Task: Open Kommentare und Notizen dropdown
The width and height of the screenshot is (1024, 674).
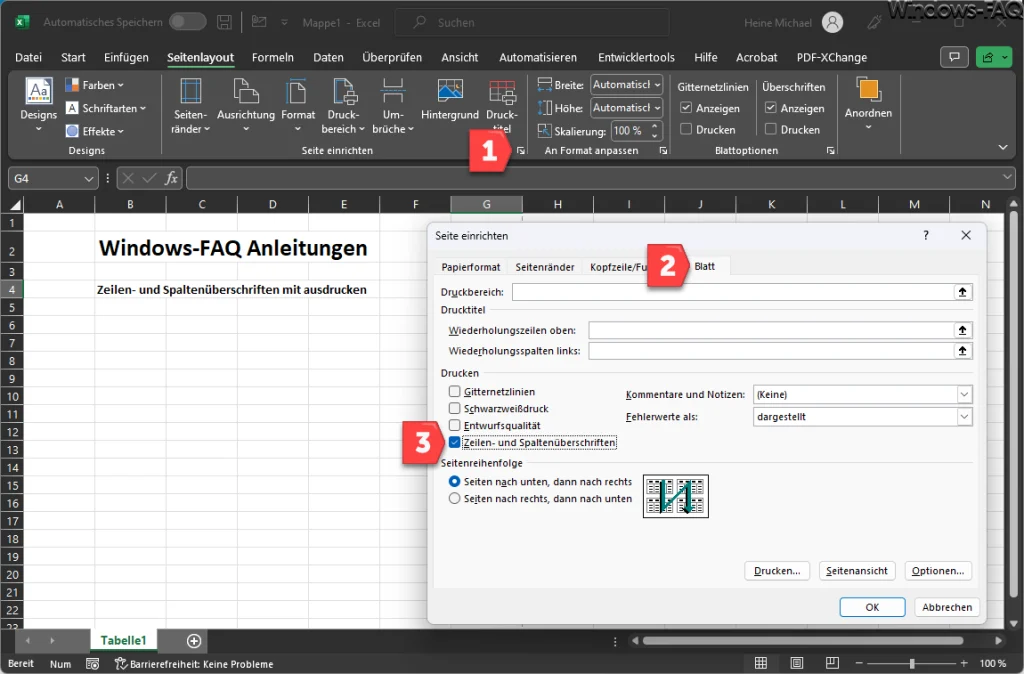Action: 964,394
